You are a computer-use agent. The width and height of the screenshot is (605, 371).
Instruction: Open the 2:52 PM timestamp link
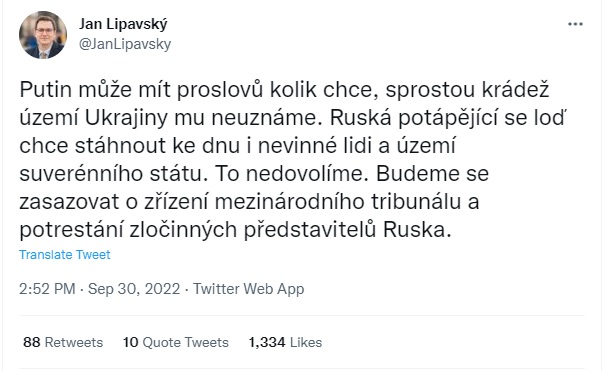tap(47, 289)
